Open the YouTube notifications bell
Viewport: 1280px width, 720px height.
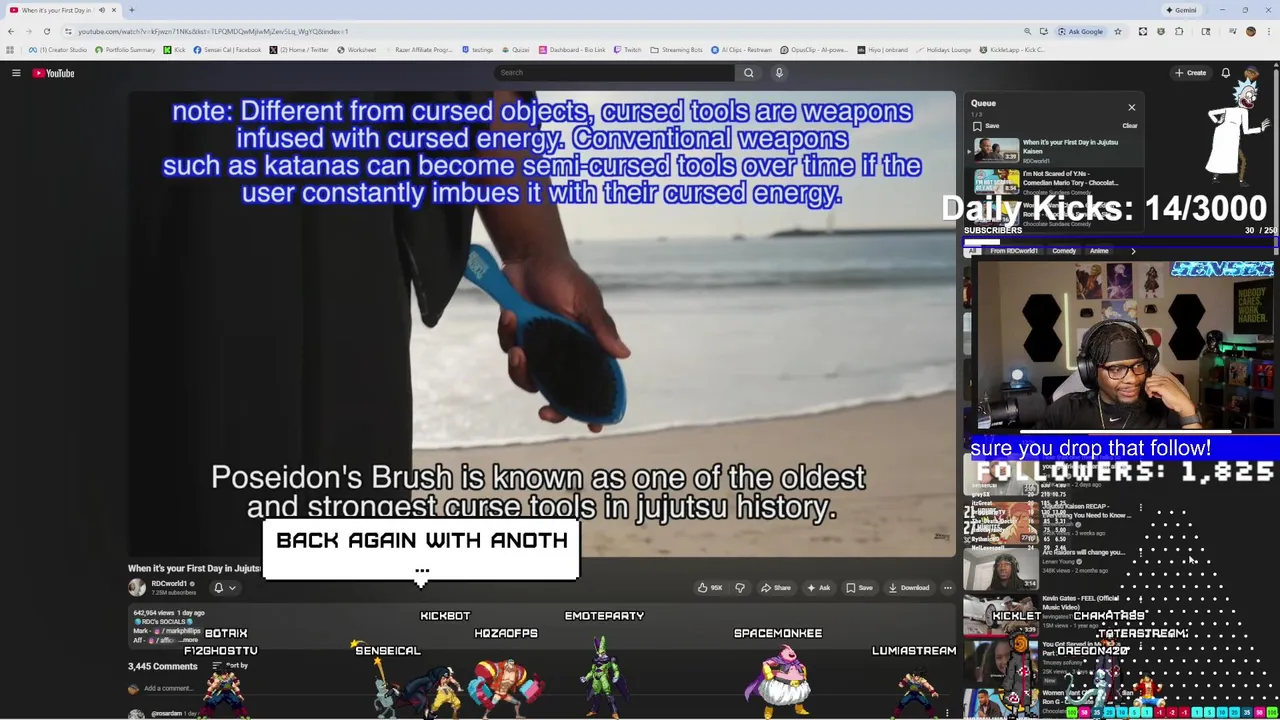tap(1225, 73)
